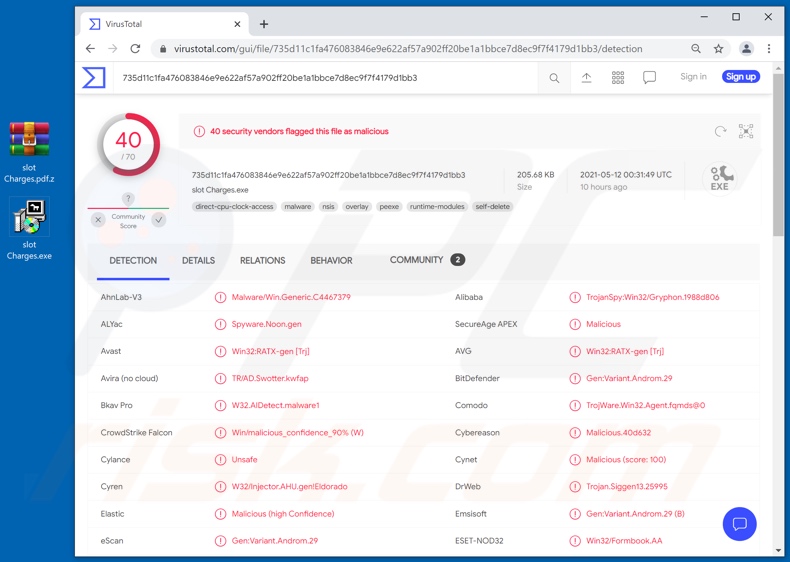Viewport: 790px width, 562px height.
Task: Switch to the DETAILS tab
Action: [x=199, y=261]
